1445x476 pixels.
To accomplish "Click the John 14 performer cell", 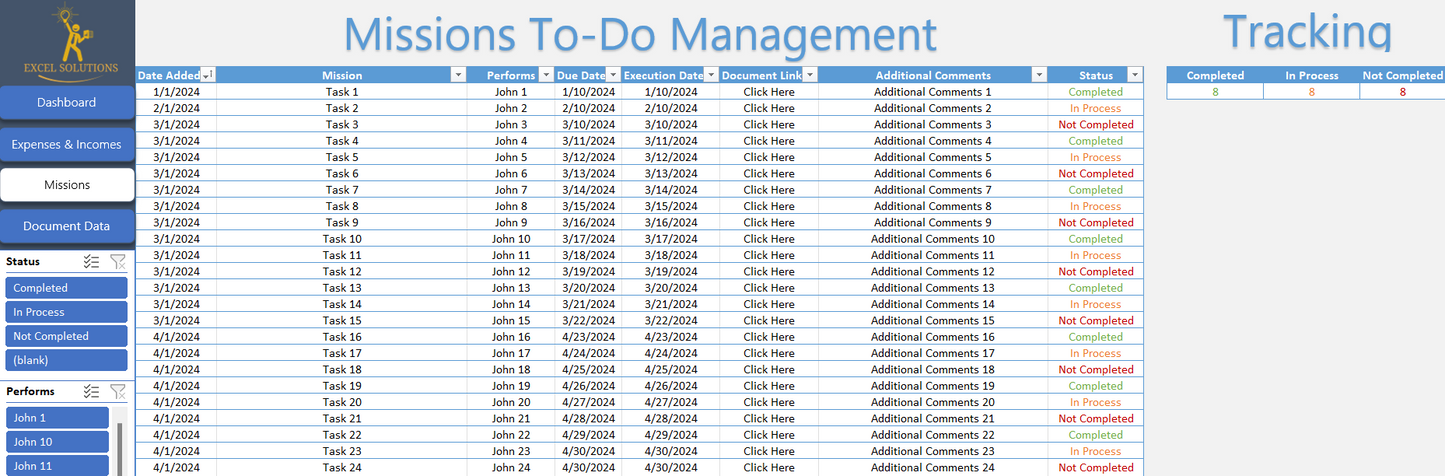I will pyautogui.click(x=511, y=304).
